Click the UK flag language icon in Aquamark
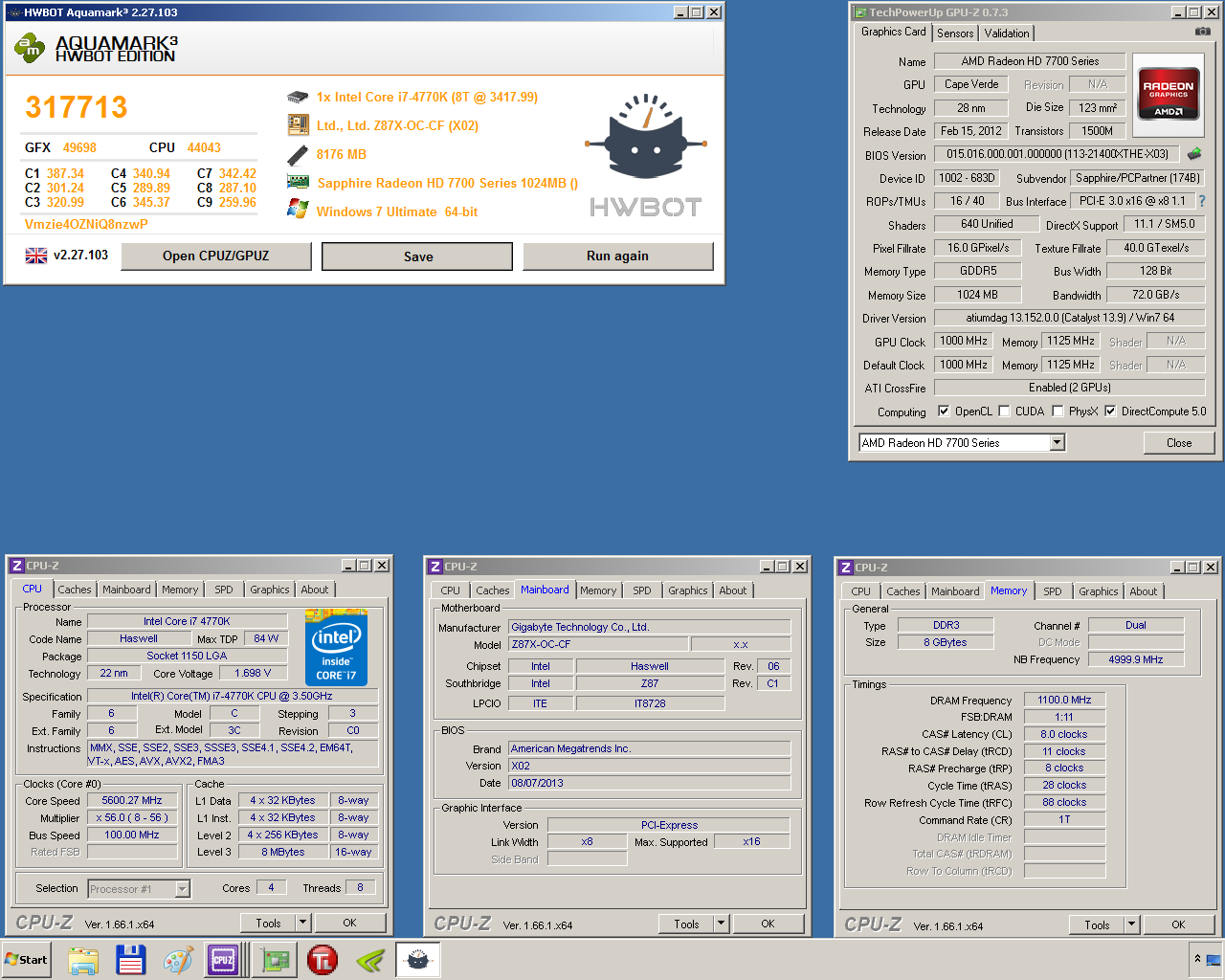 point(36,256)
